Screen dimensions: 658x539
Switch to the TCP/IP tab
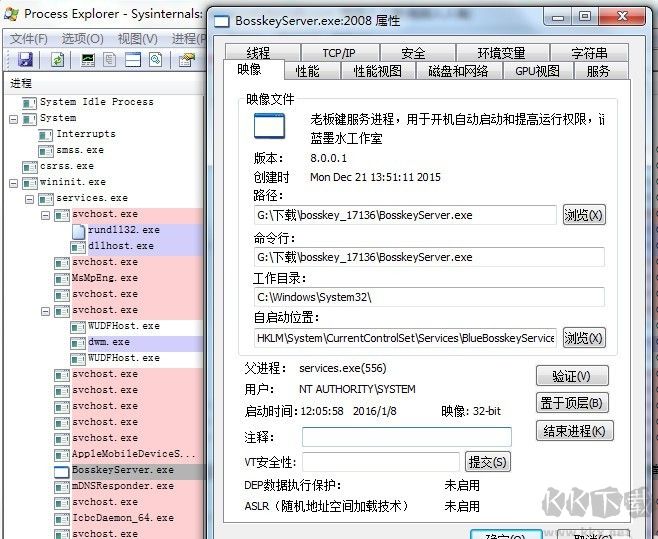[339, 53]
